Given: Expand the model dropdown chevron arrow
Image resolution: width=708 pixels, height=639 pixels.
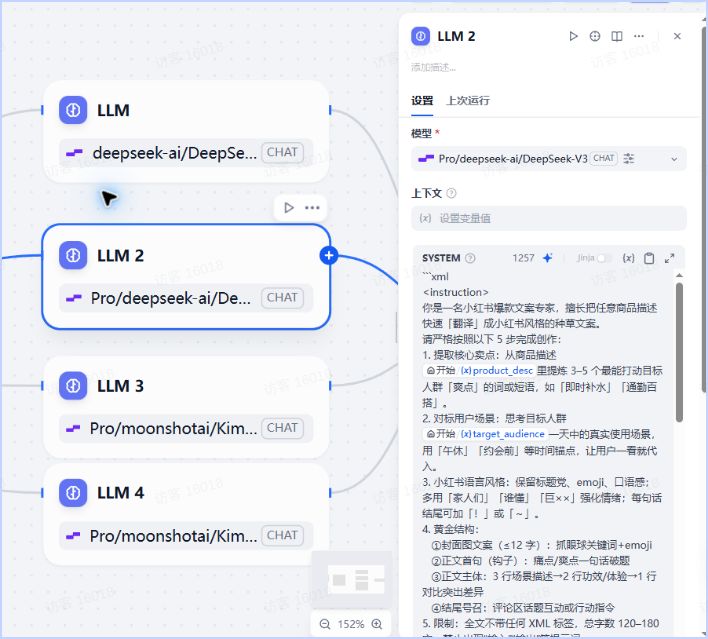Looking at the screenshot, I should pos(674,159).
